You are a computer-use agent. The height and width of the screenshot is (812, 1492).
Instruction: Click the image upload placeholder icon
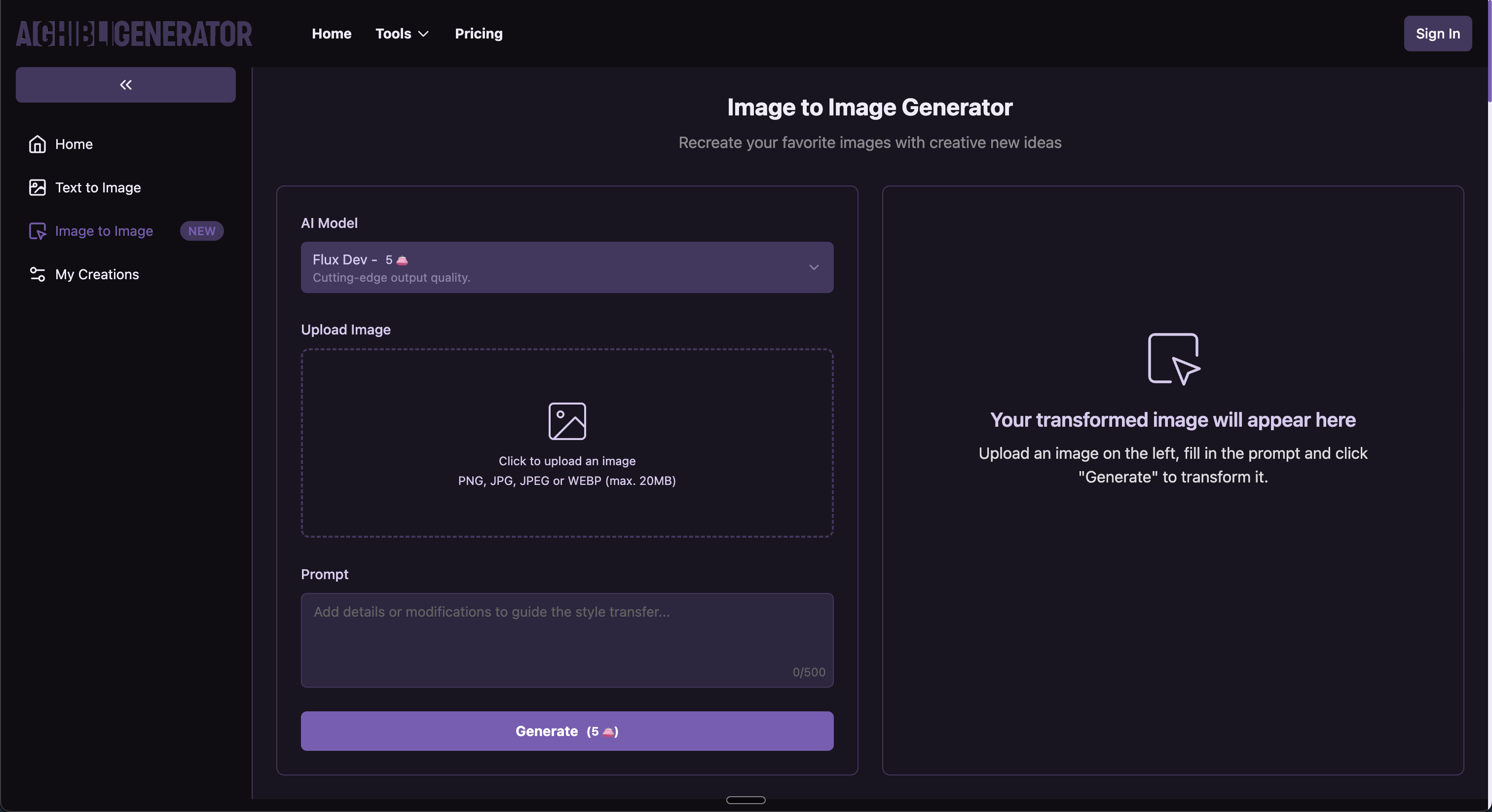[x=566, y=422]
